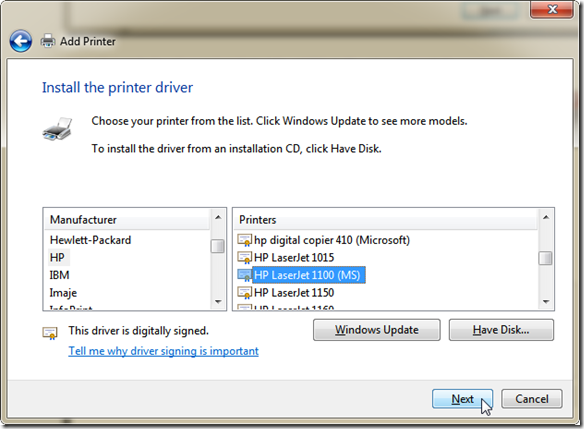Click the HP LaserJet 1015 certificate icon

pos(245,258)
